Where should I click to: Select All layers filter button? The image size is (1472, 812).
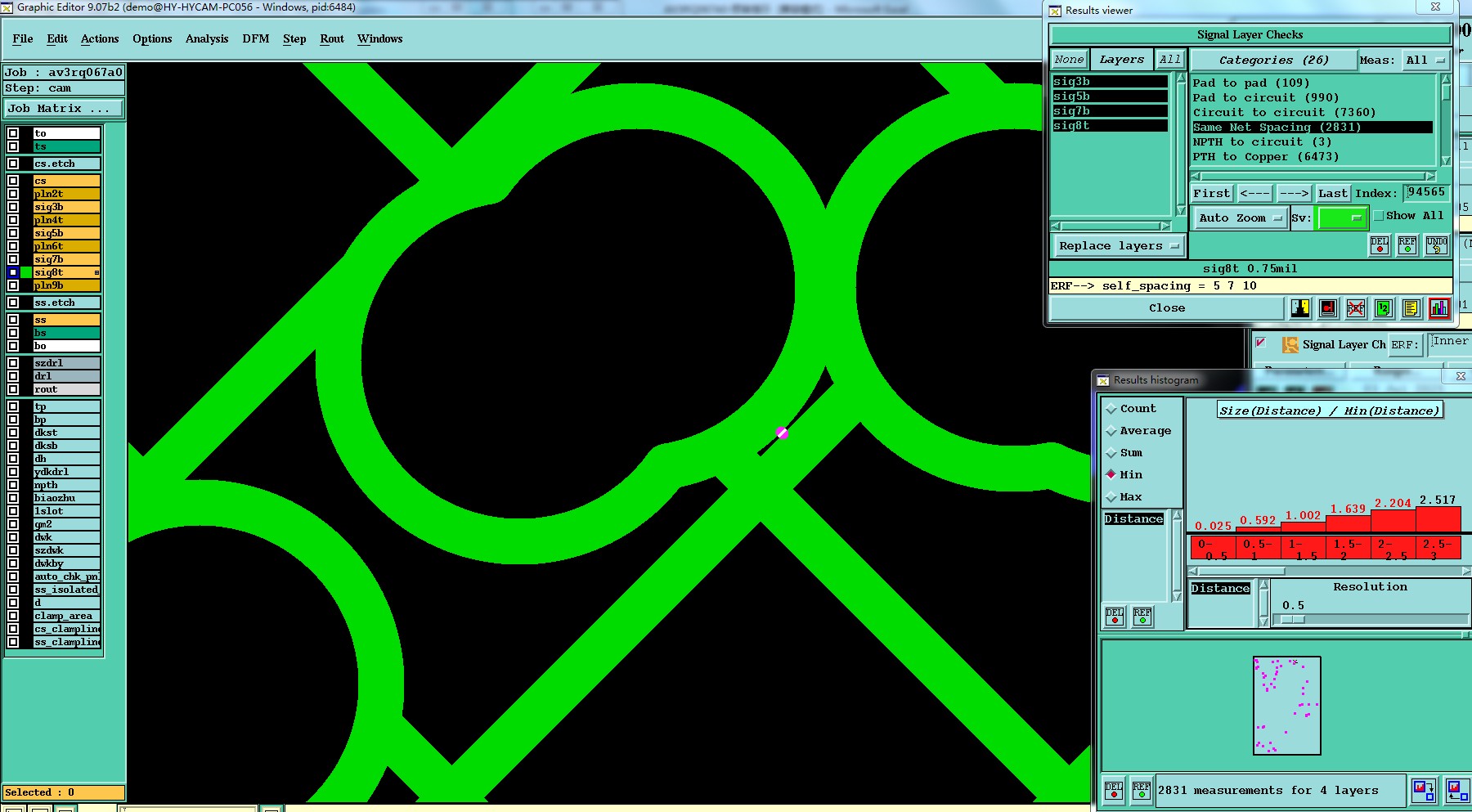coord(1169,60)
